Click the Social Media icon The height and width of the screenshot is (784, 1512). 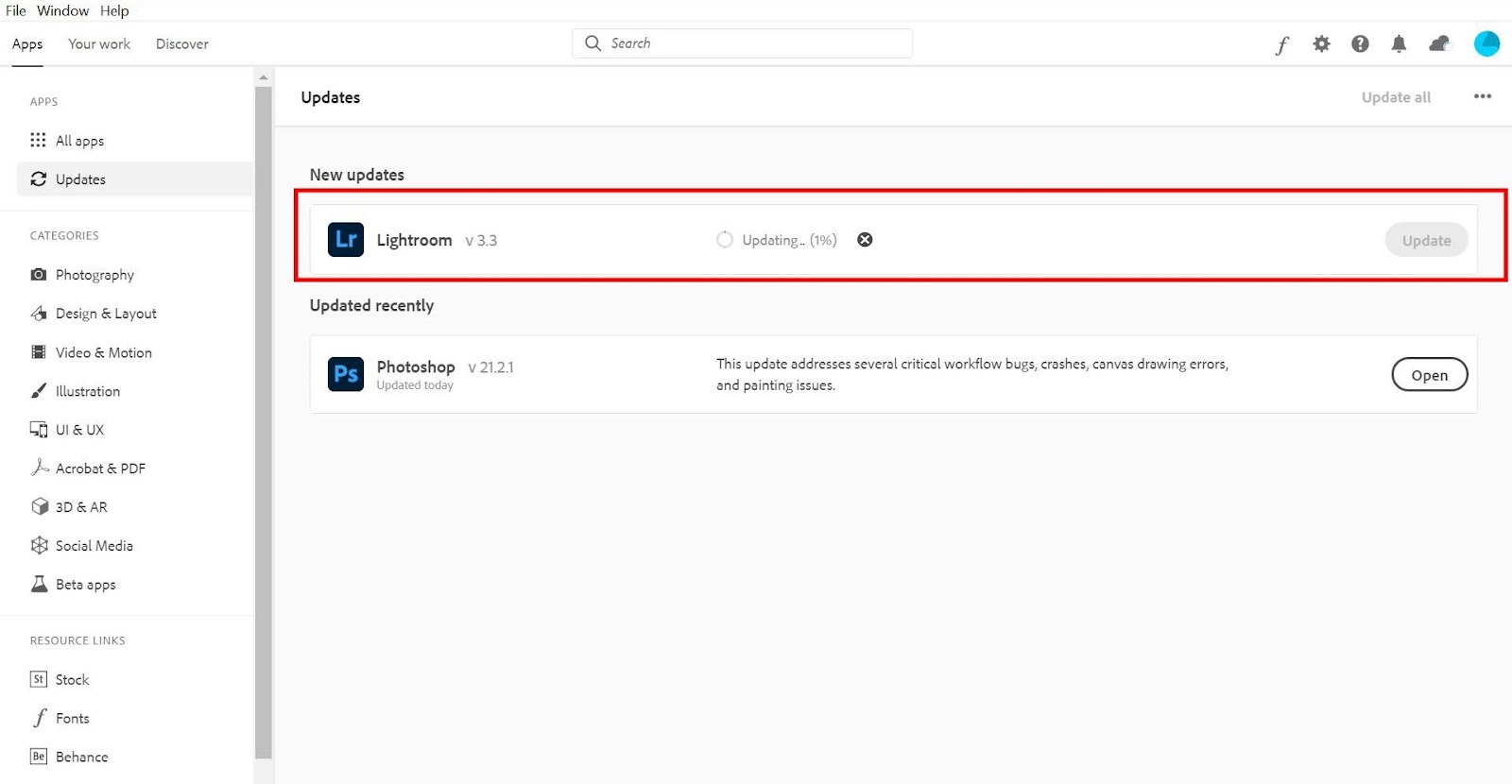pos(39,545)
